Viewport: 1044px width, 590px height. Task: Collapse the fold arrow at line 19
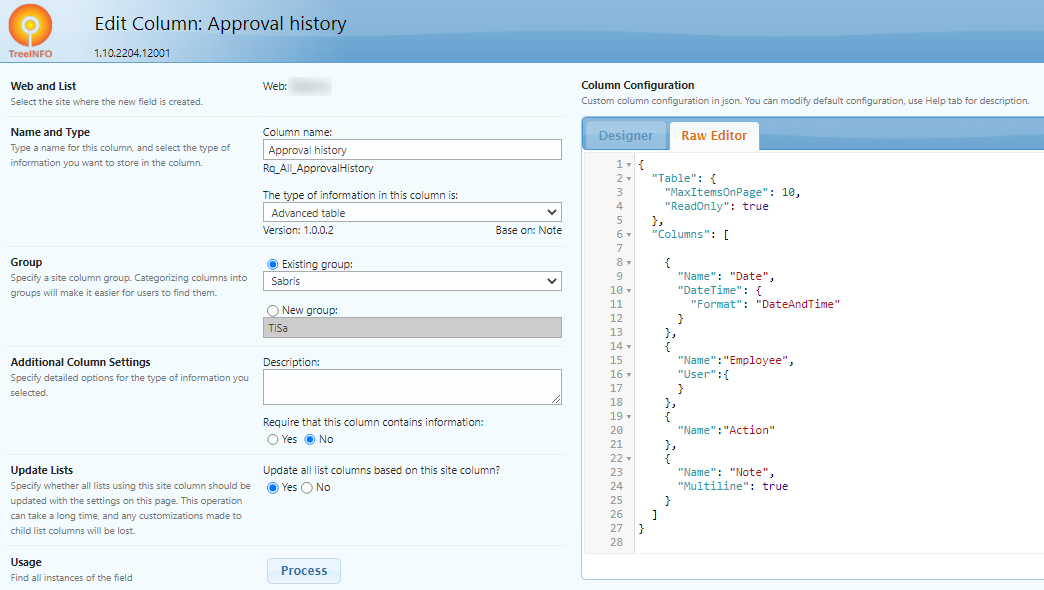pos(629,416)
